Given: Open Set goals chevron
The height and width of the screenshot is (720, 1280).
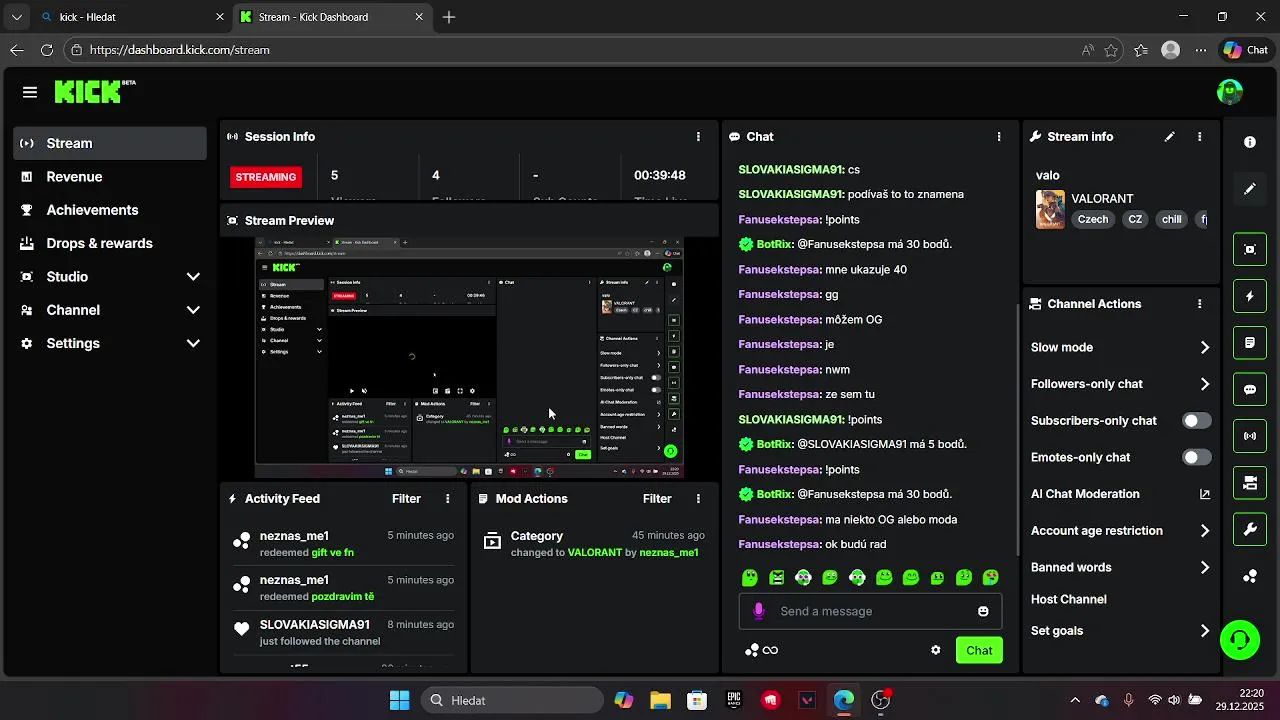Looking at the screenshot, I should pos(1204,631).
